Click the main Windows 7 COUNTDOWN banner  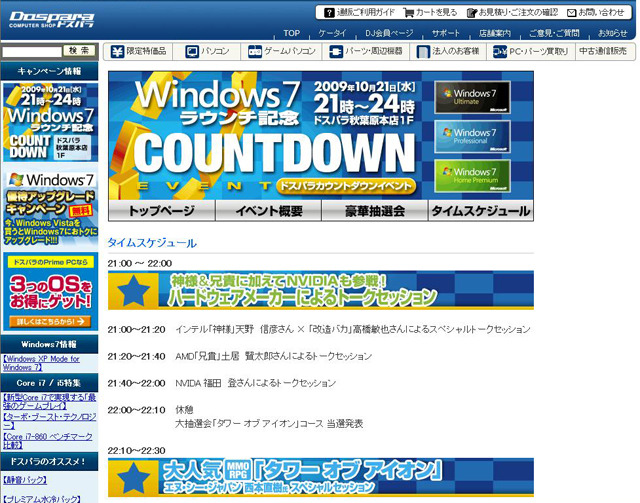(321, 136)
